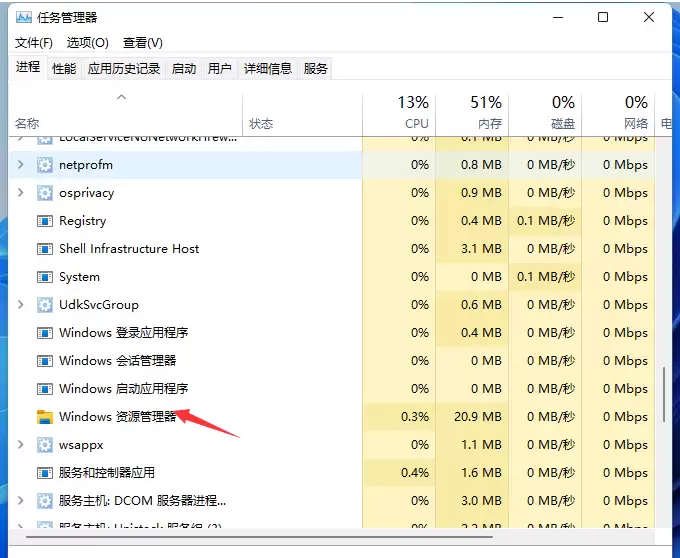Viewport: 680px width, 558px height.
Task: Click the System process icon
Action: [x=45, y=277]
